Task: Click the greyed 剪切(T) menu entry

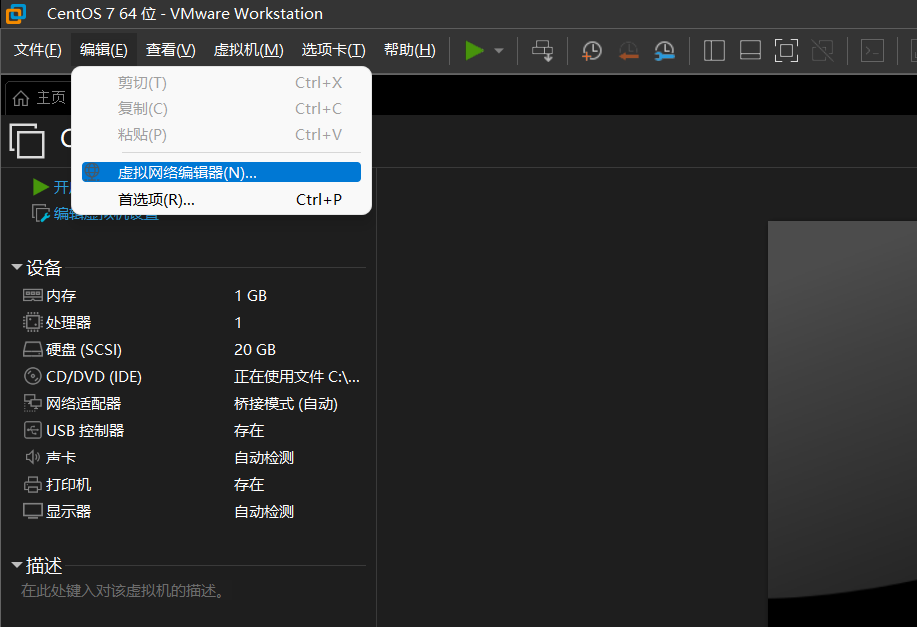Action: (221, 82)
